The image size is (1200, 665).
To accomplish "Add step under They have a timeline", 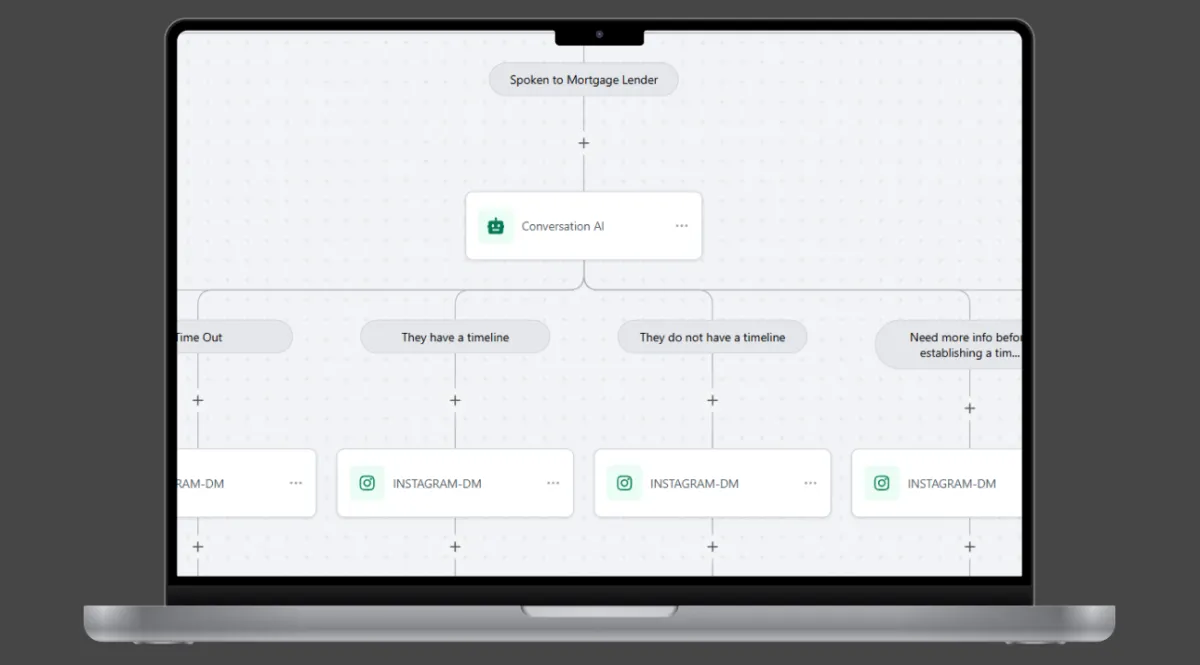I will tap(455, 400).
